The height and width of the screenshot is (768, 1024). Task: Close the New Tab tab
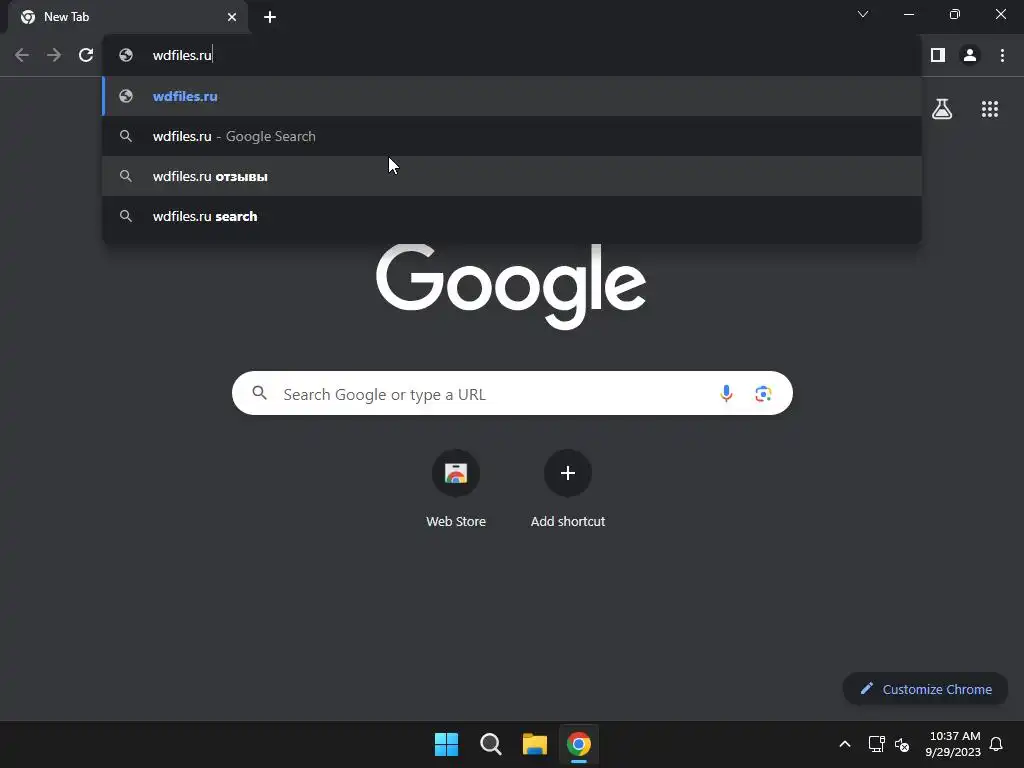tap(232, 17)
